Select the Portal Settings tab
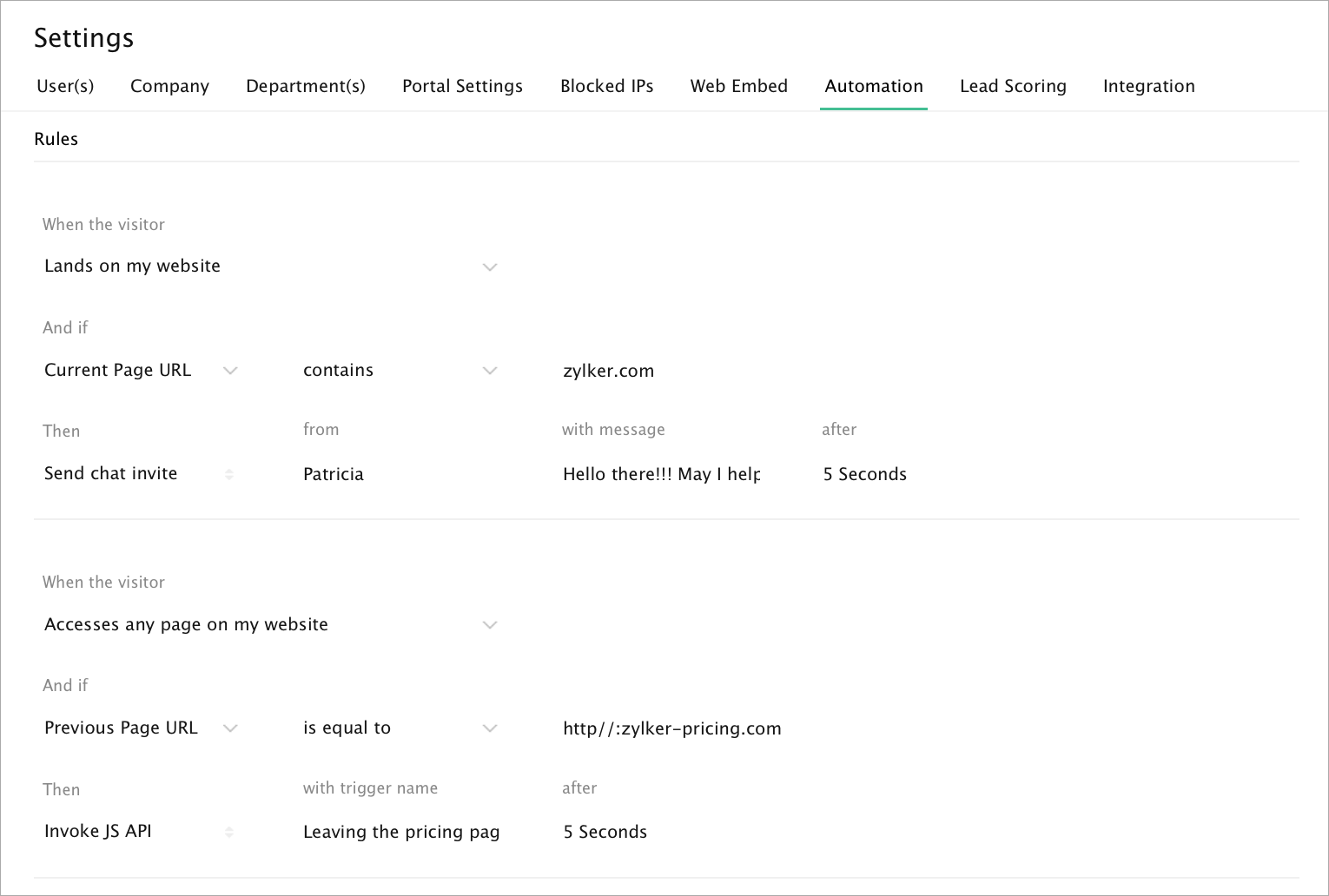The image size is (1329, 896). (x=462, y=86)
